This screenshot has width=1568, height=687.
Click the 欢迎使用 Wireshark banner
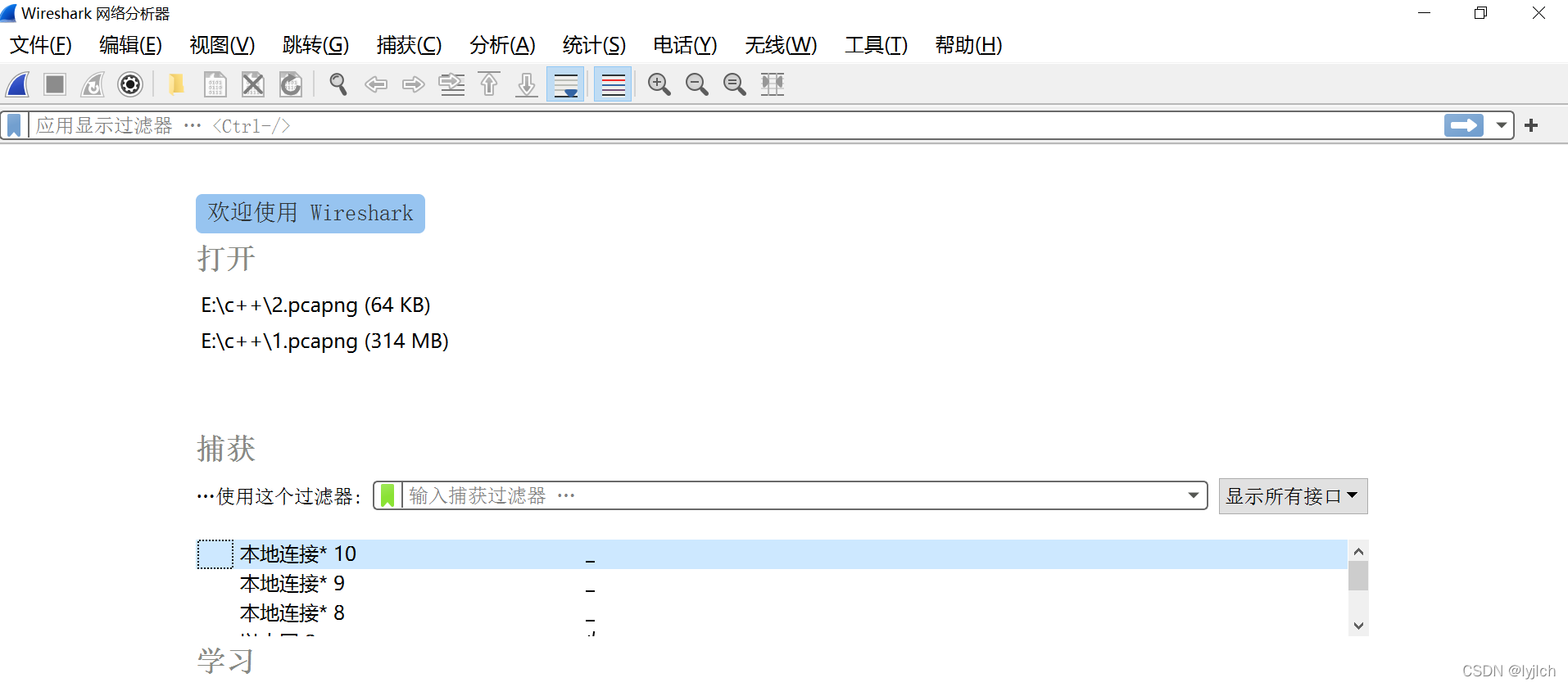pyautogui.click(x=310, y=214)
